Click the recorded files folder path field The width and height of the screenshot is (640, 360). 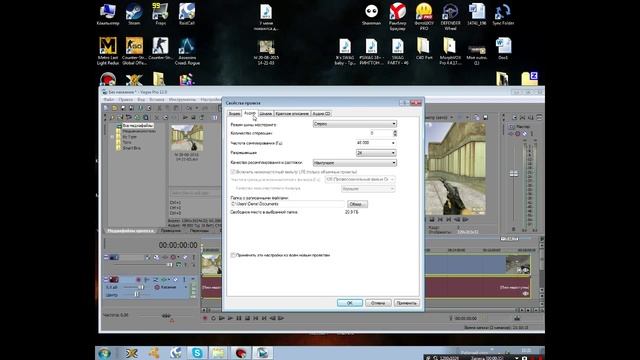coord(287,204)
